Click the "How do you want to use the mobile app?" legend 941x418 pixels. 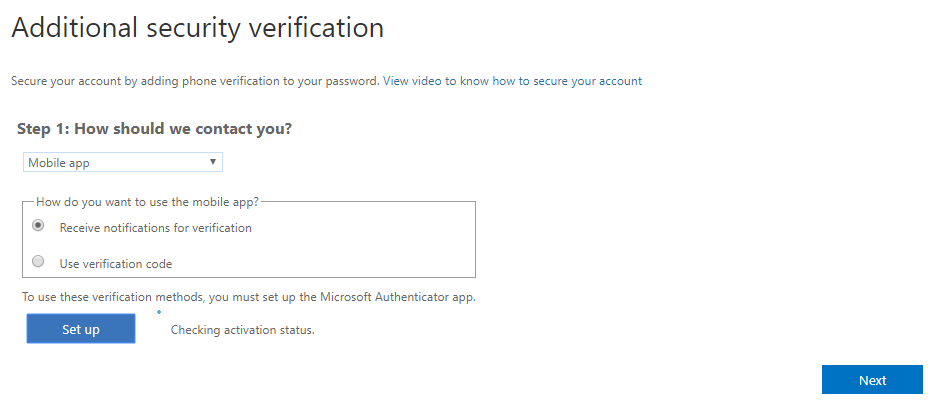147,201
